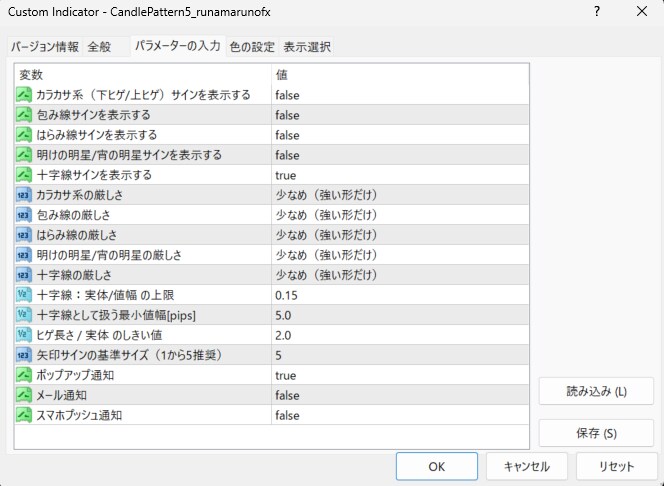Click the bool icon beside 十字線サインを表示する
Screen dimensions: 664x486
(x=24, y=175)
